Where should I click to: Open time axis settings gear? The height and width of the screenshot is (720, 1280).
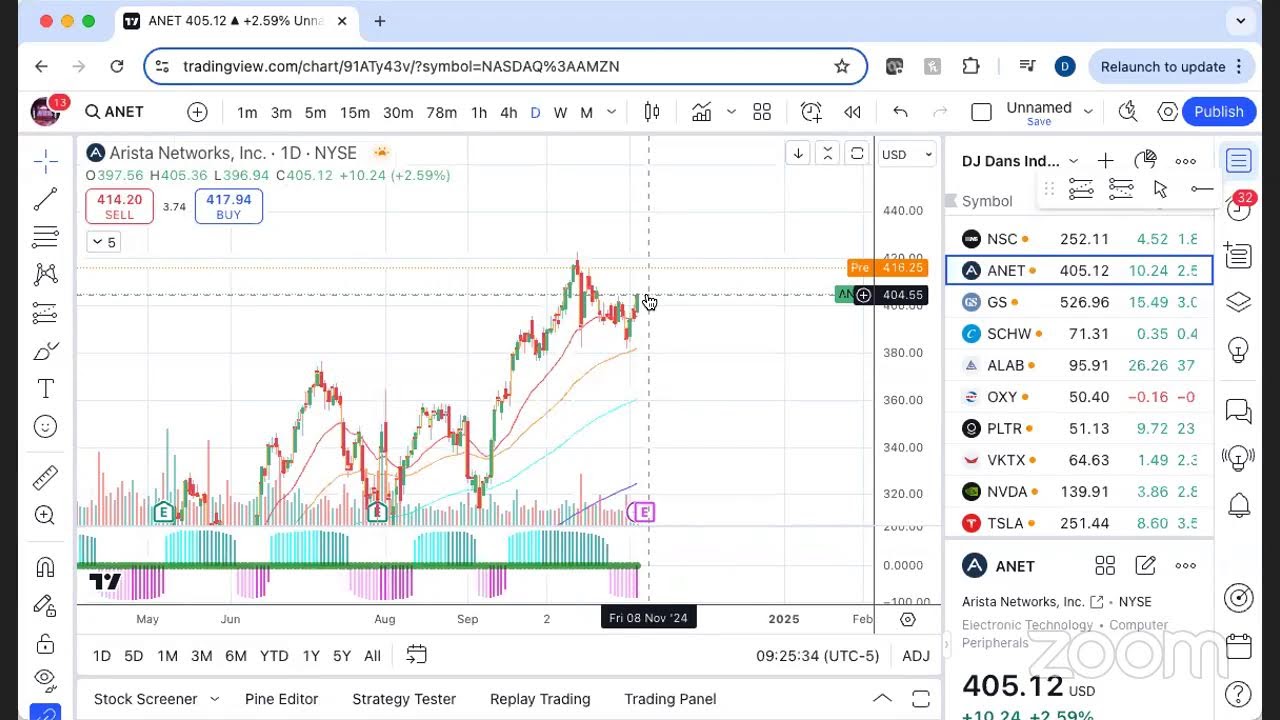(x=908, y=619)
